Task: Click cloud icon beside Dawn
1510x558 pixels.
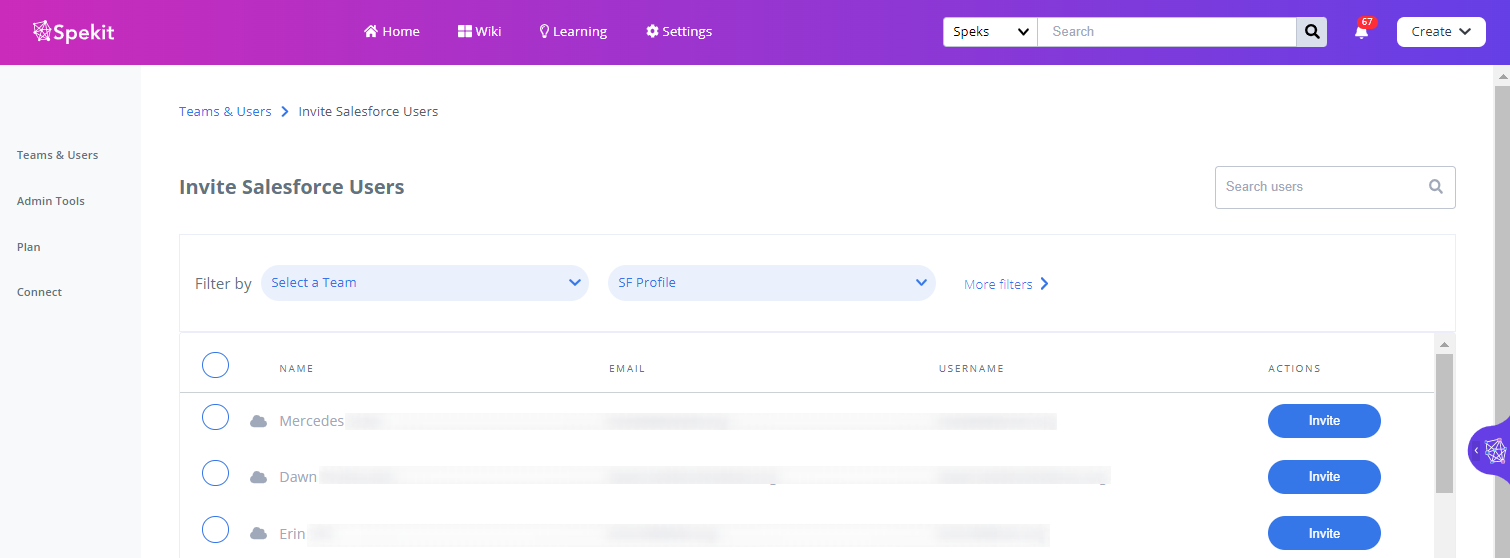Action: coord(258,477)
